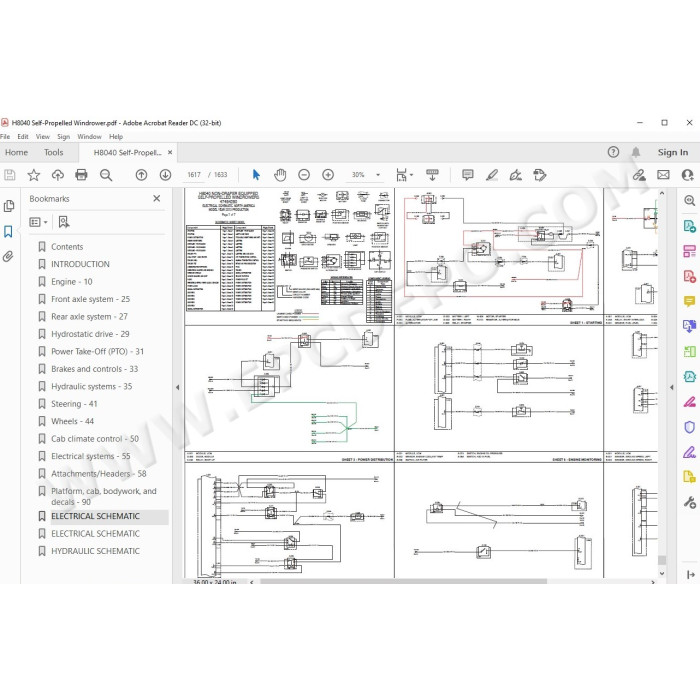Jump to the INTRODUCTION bookmark
The image size is (700, 700).
coord(80,264)
